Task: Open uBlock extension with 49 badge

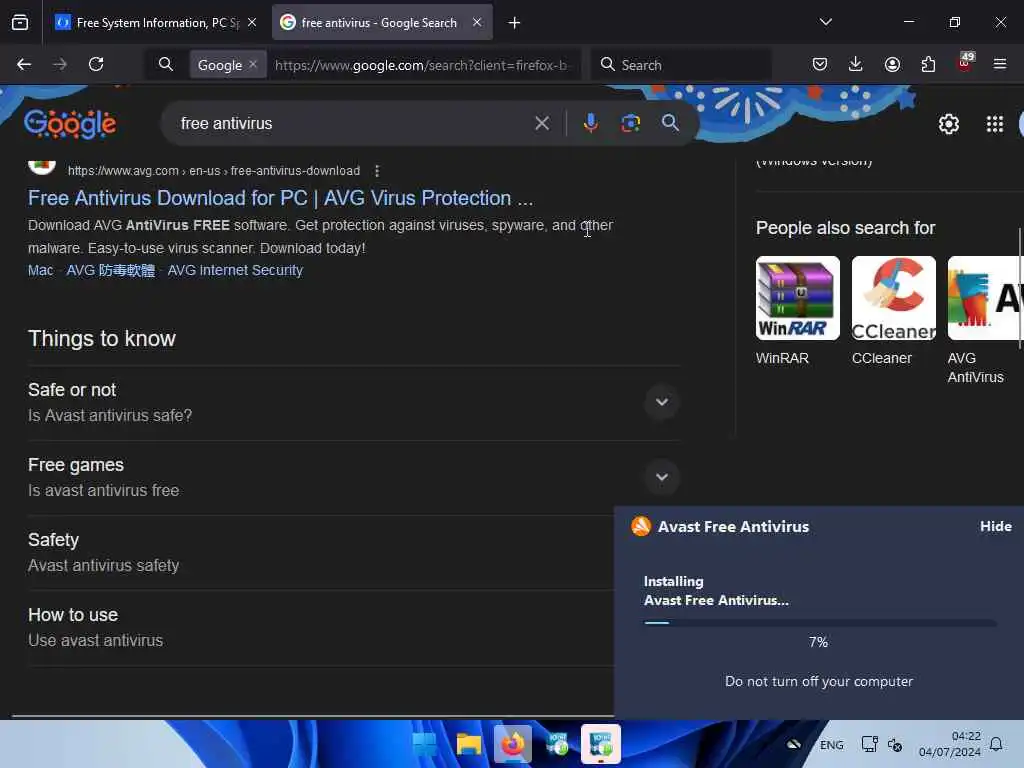Action: [965, 63]
